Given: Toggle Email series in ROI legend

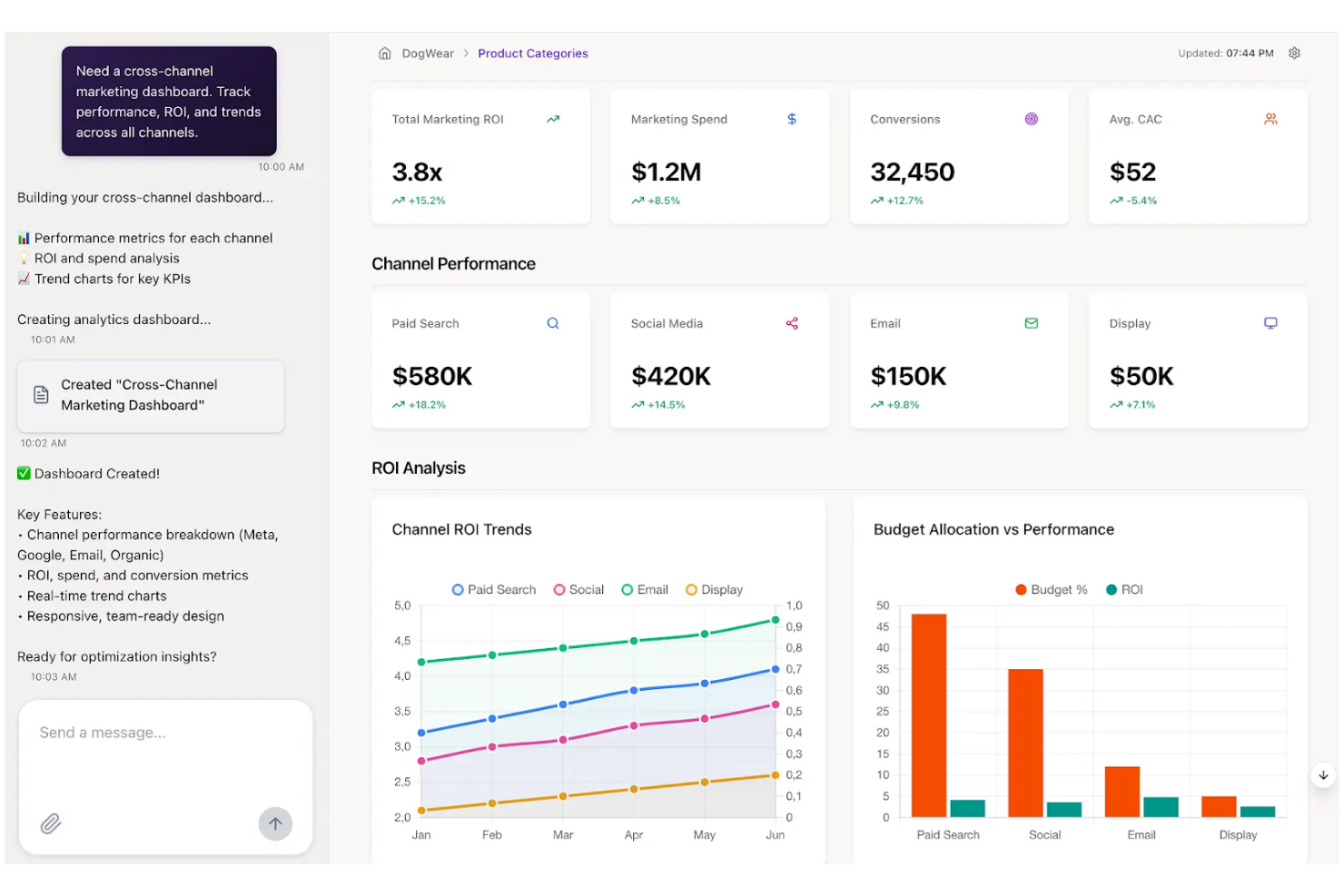Looking at the screenshot, I should click(645, 590).
